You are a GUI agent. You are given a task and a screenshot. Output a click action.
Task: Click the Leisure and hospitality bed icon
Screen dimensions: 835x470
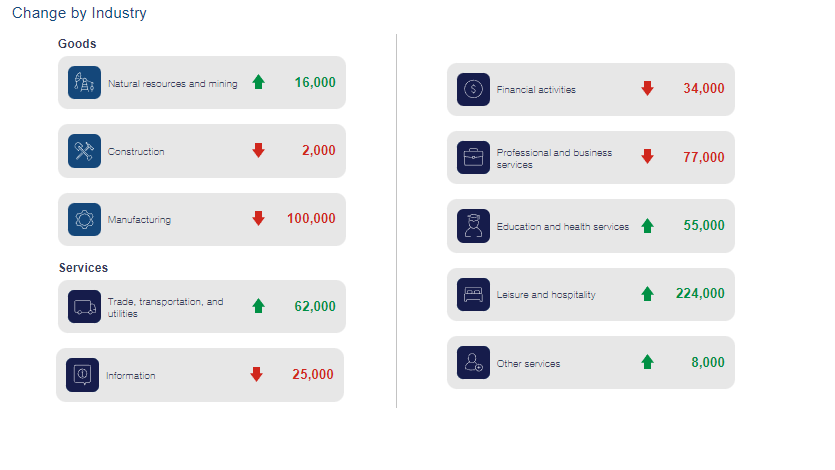tap(473, 294)
